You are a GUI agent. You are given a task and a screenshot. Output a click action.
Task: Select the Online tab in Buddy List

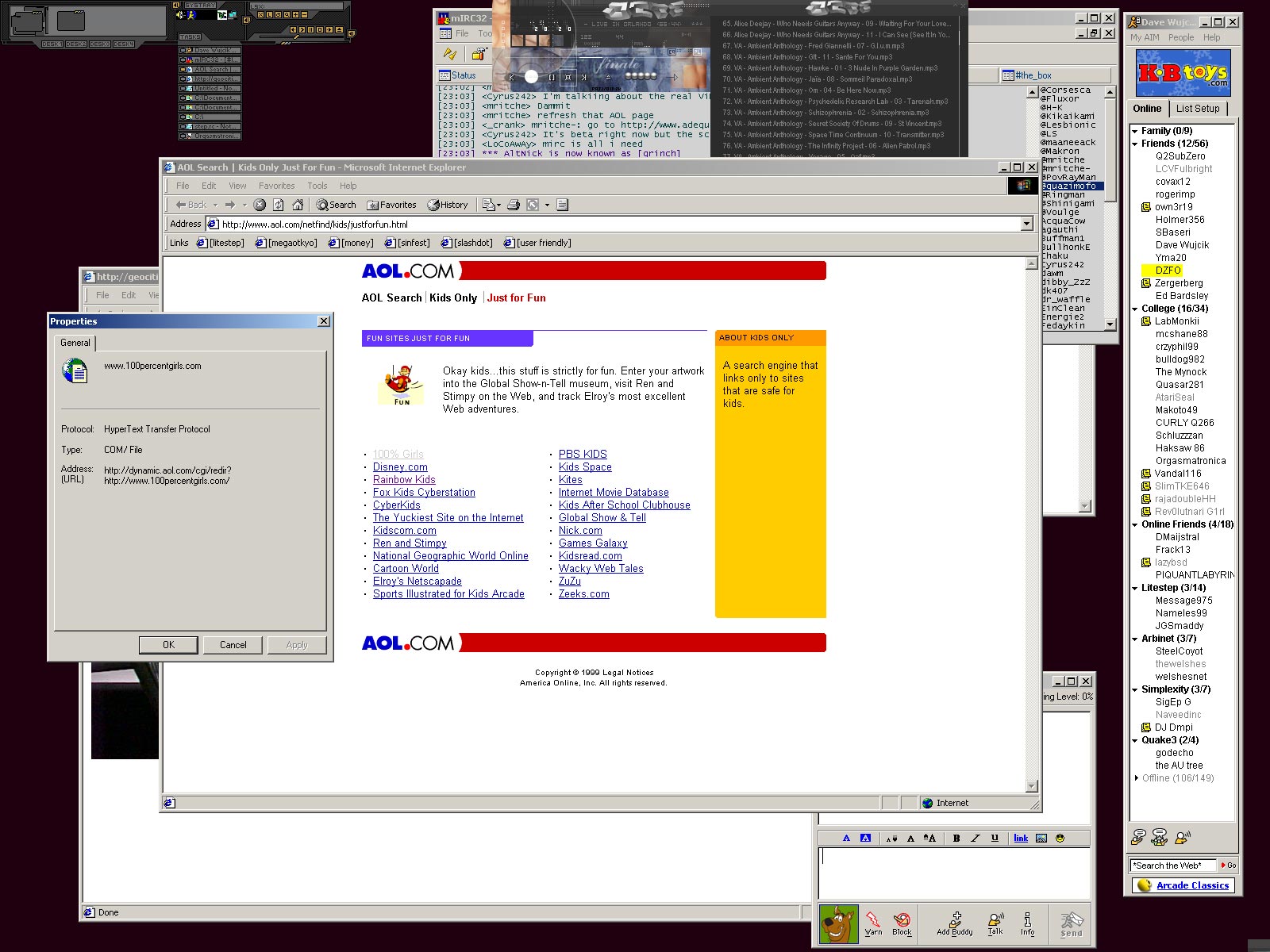(1147, 109)
